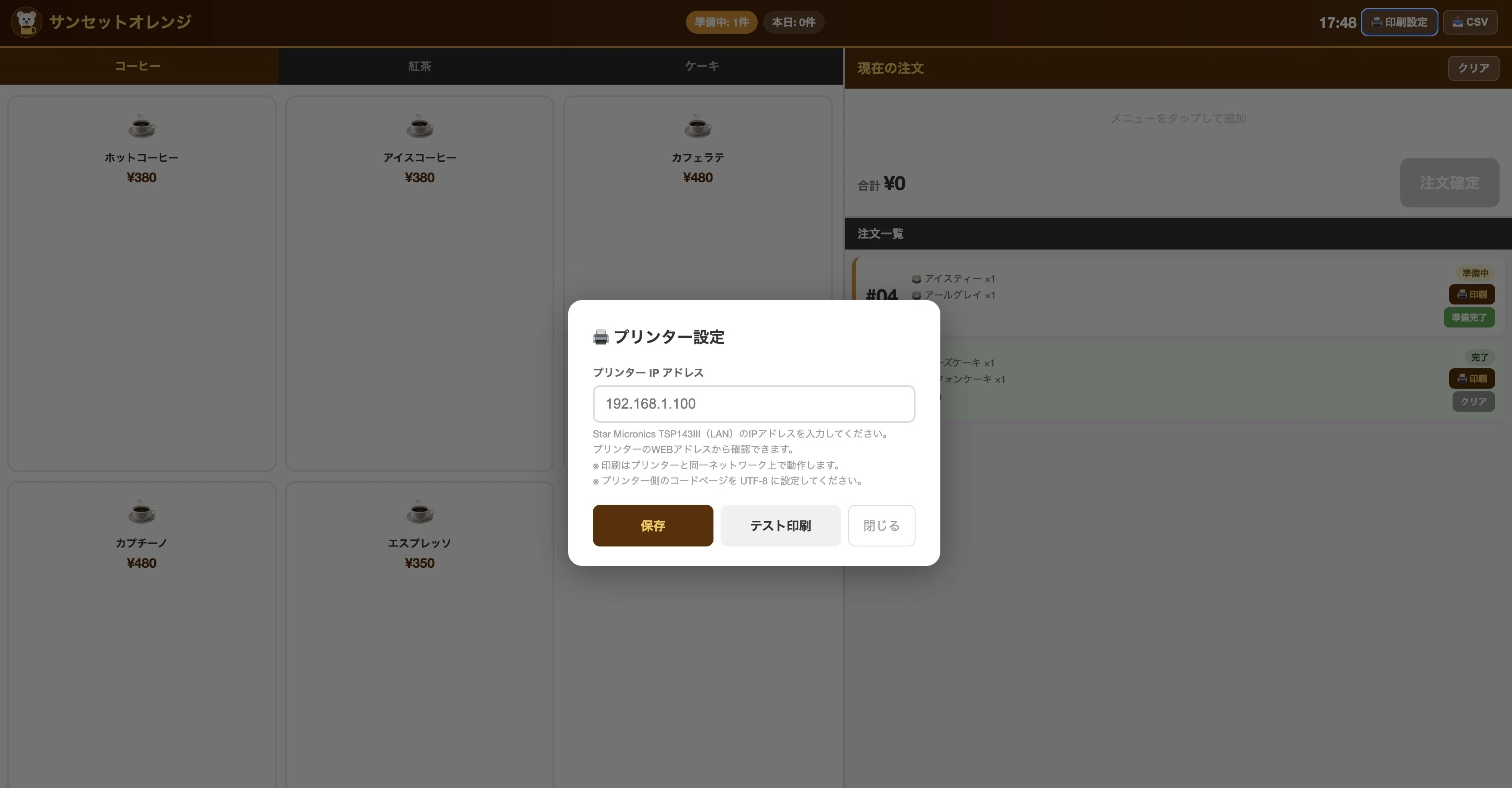Screen dimensions: 1512x788
Task: Print the completed order with 印刷
Action: (1472, 379)
